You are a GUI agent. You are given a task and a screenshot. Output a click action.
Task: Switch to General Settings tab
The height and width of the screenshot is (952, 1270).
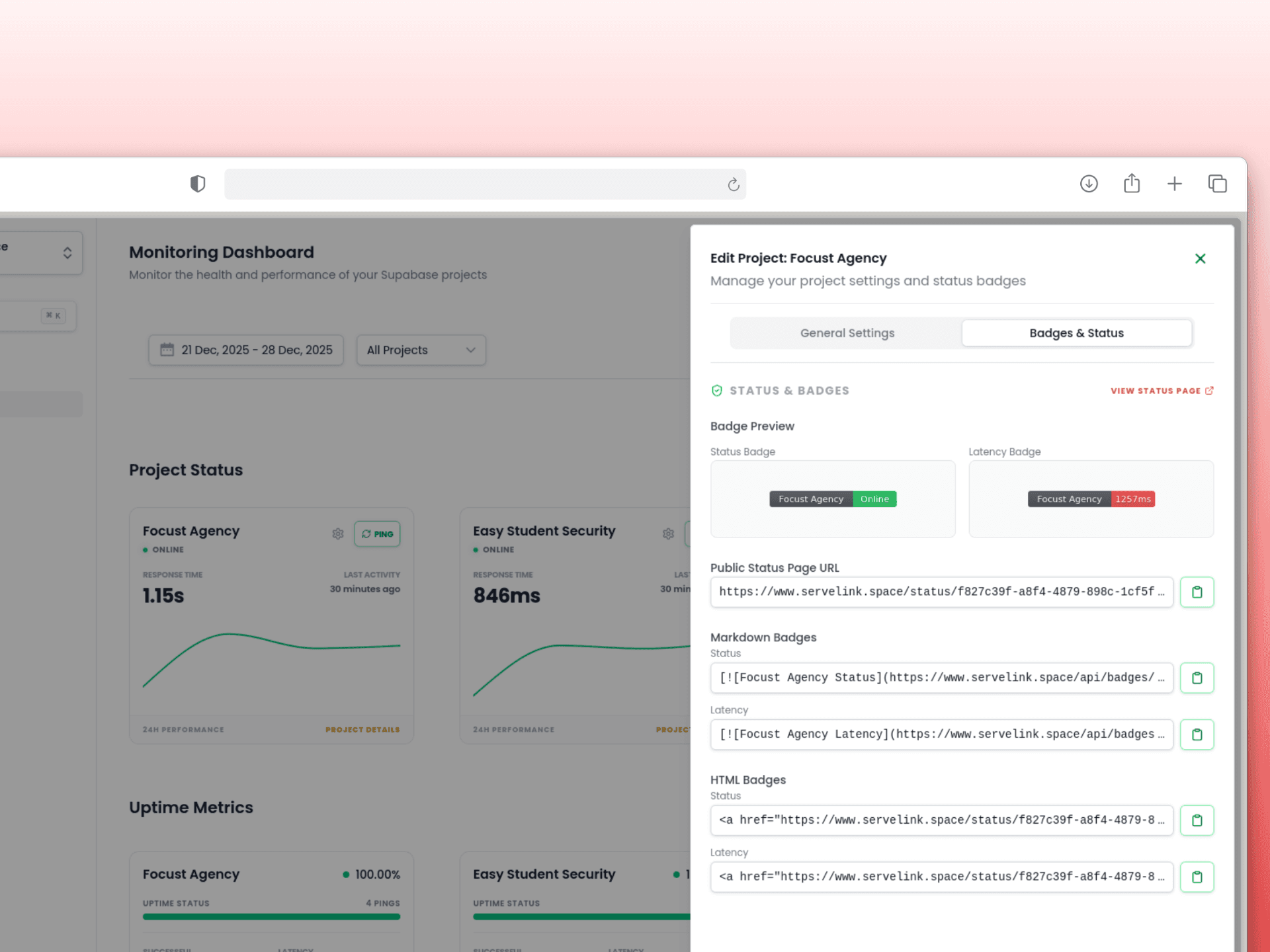(847, 333)
